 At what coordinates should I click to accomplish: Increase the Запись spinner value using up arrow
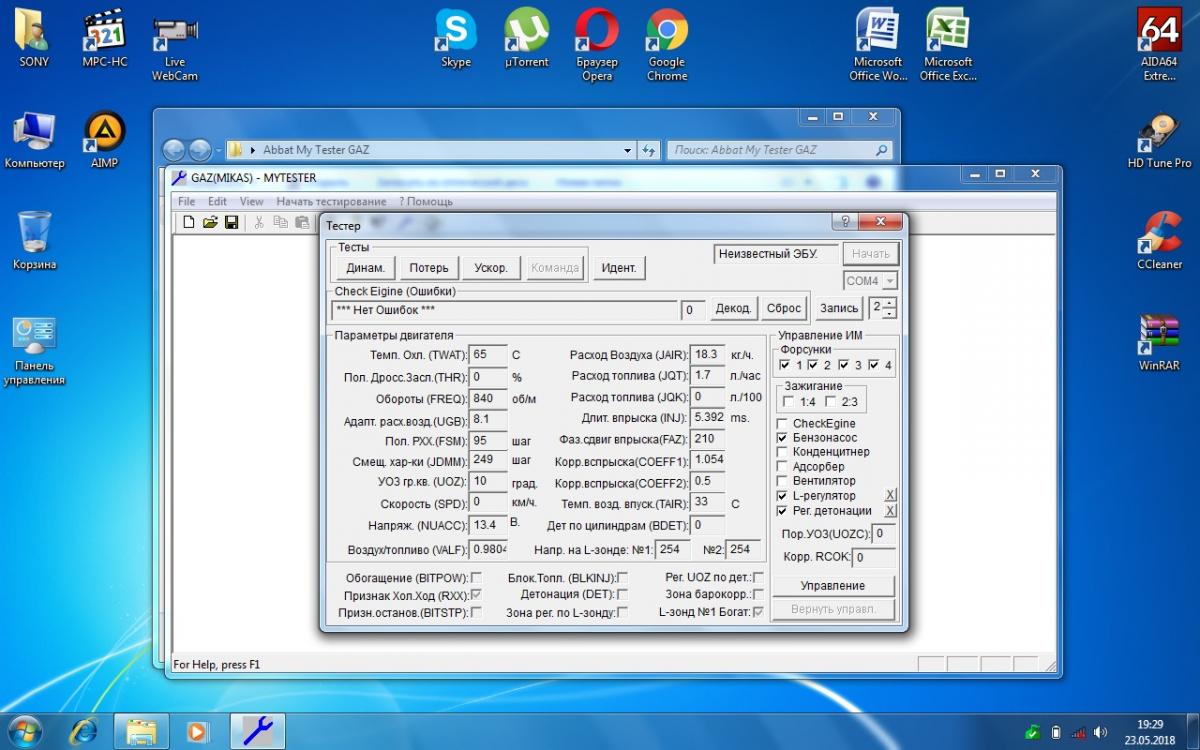890,302
